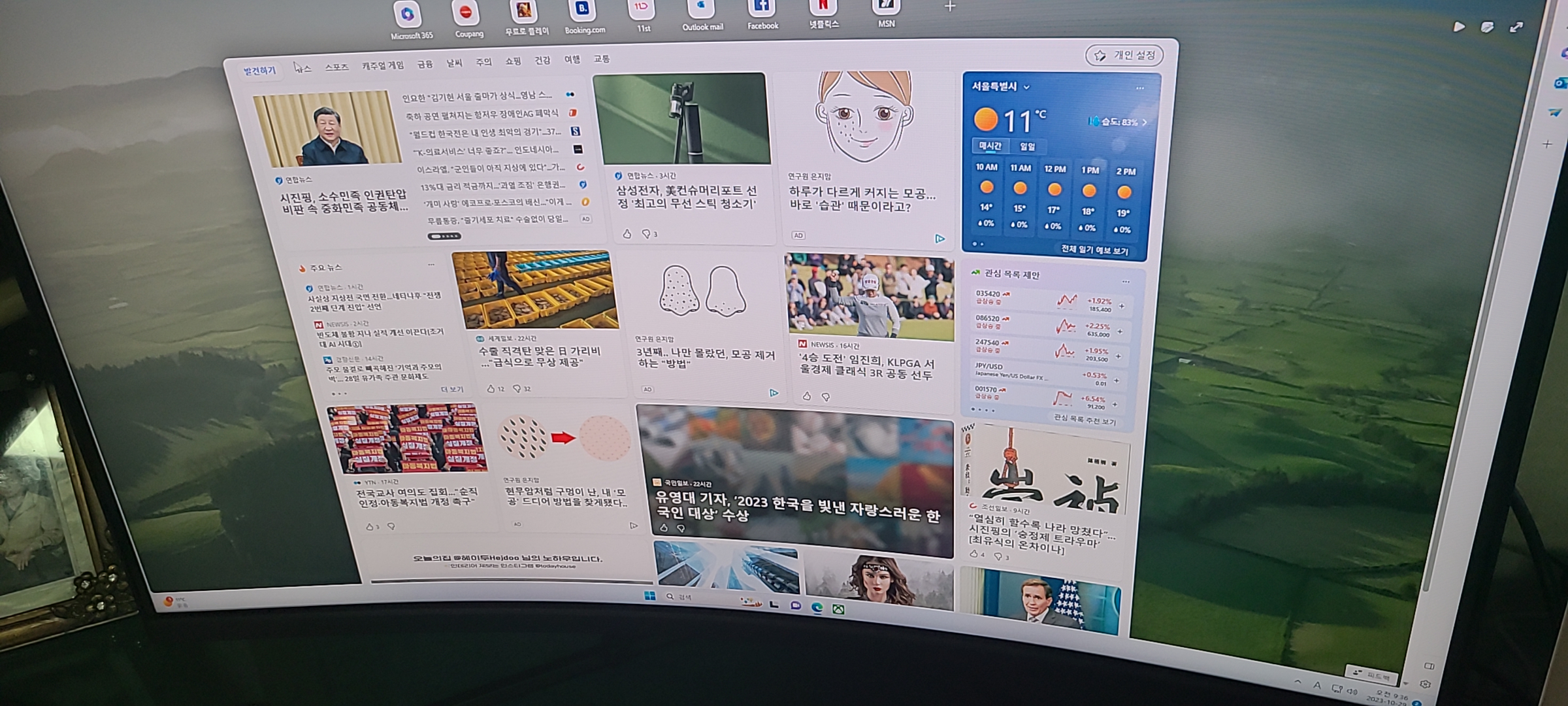This screenshot has width=1568, height=706.
Task: Add a new quick link with plus
Action: pos(950,7)
